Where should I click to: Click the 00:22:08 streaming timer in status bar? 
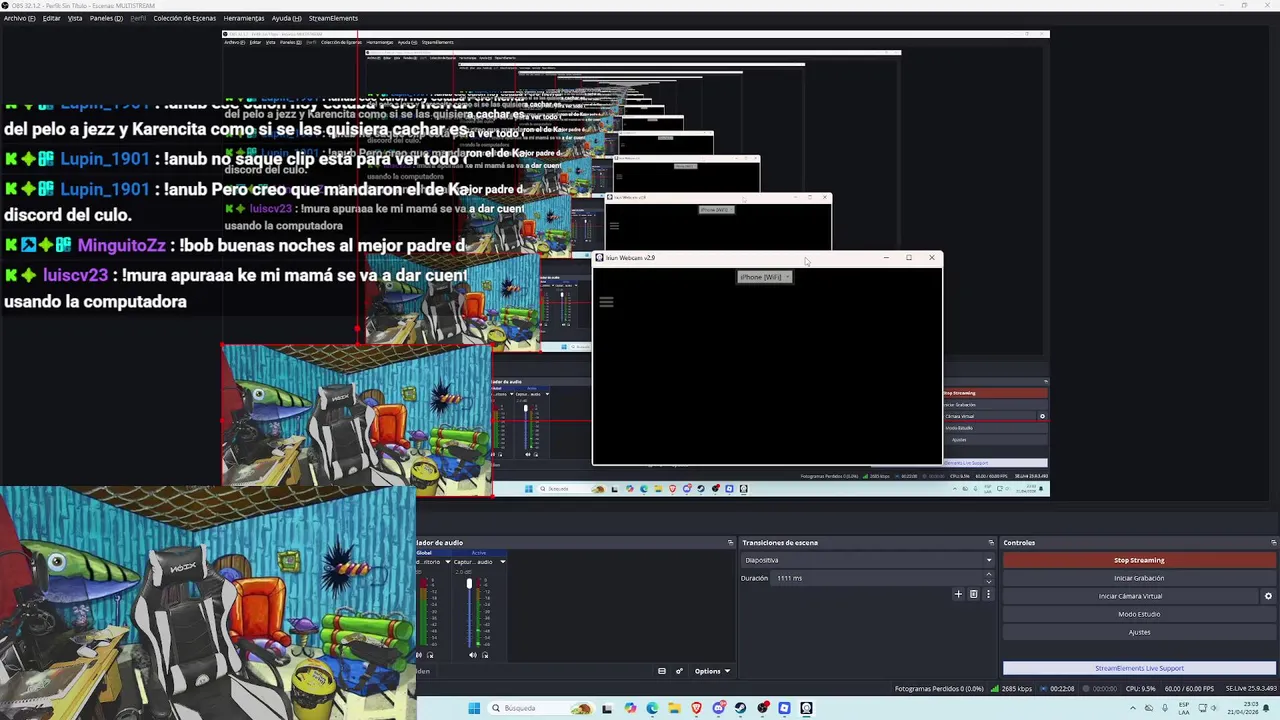pos(1057,689)
